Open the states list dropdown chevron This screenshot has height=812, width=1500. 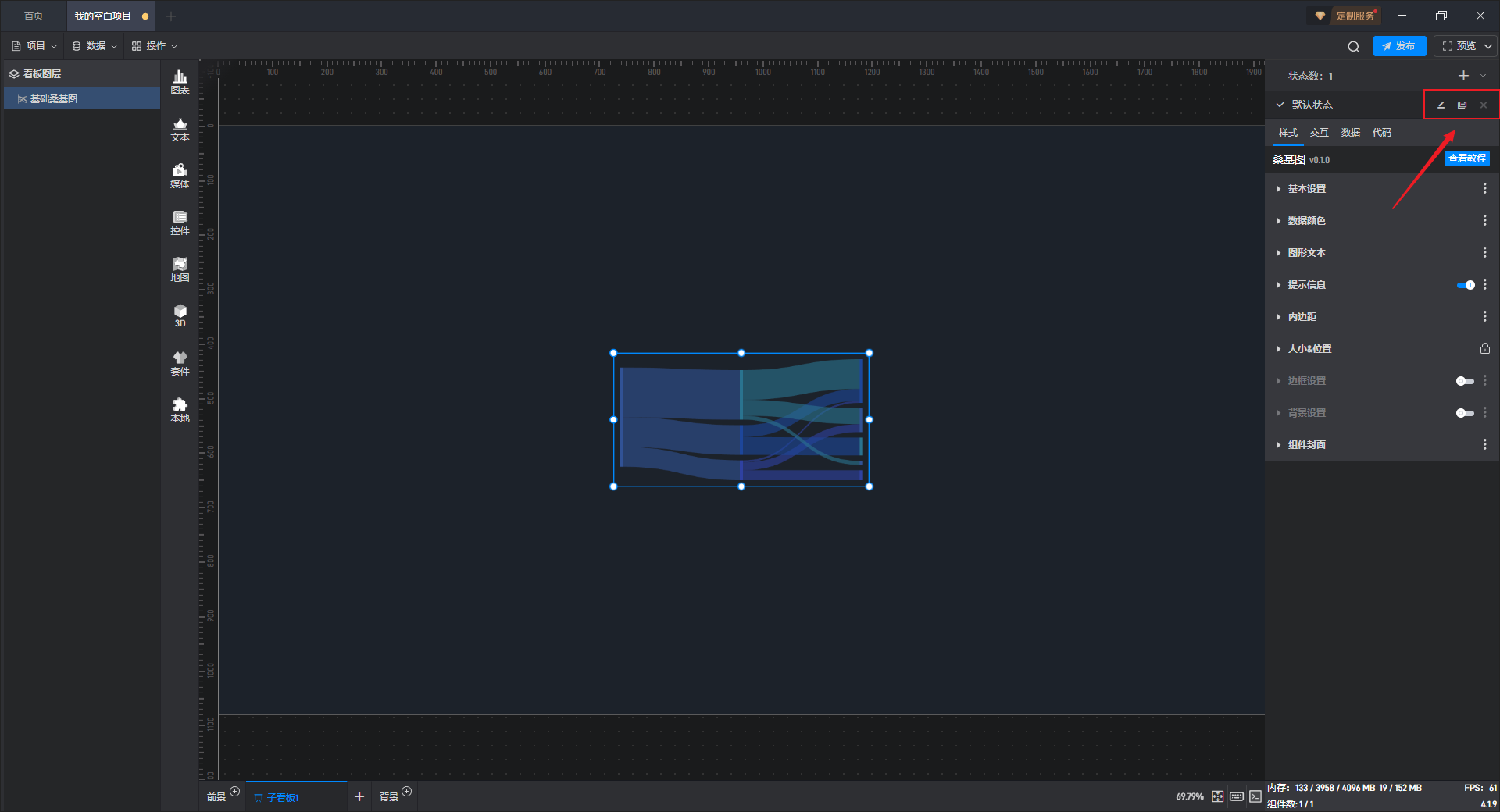pos(1483,76)
